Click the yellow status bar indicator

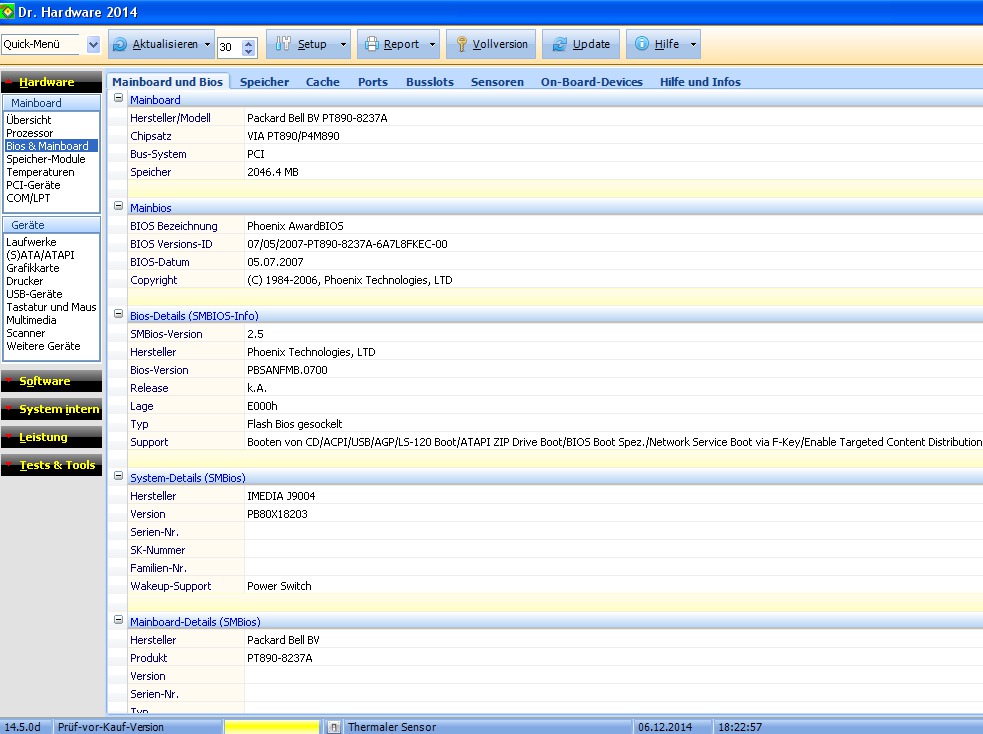coord(271,726)
